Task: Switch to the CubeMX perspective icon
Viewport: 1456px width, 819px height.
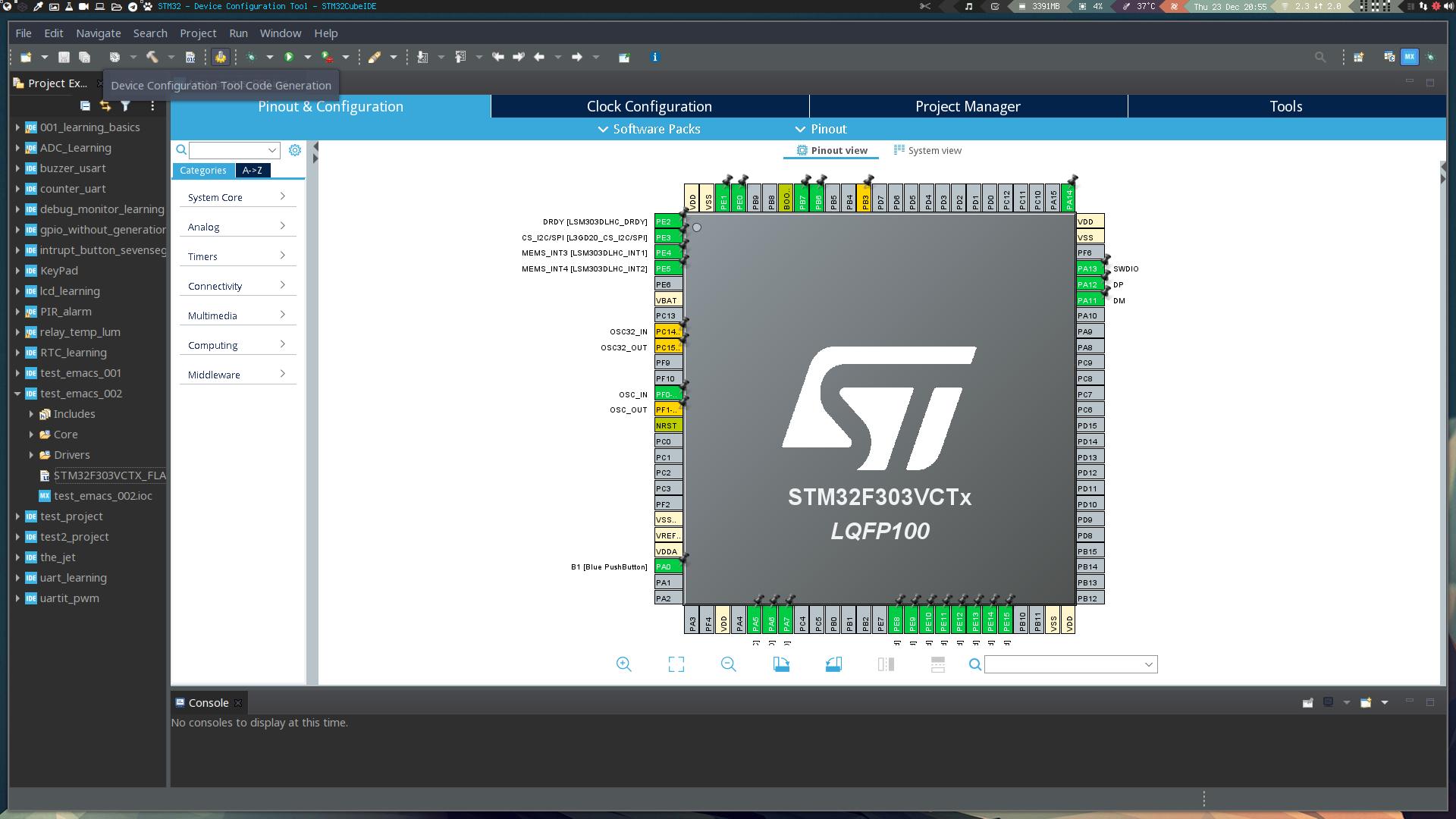Action: point(1410,57)
